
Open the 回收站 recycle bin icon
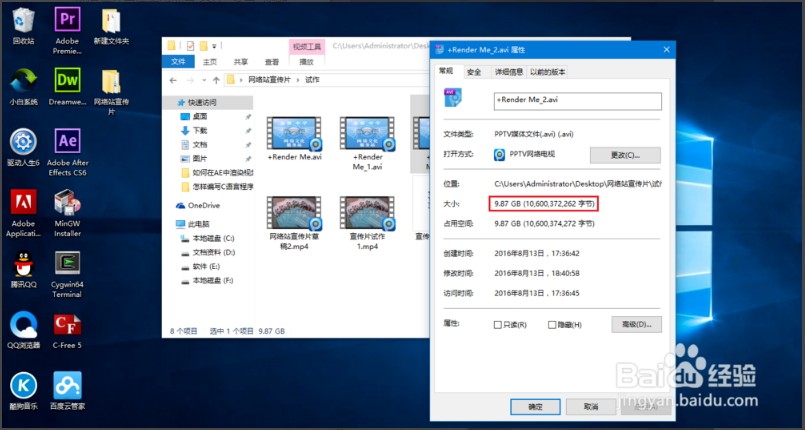tap(23, 22)
